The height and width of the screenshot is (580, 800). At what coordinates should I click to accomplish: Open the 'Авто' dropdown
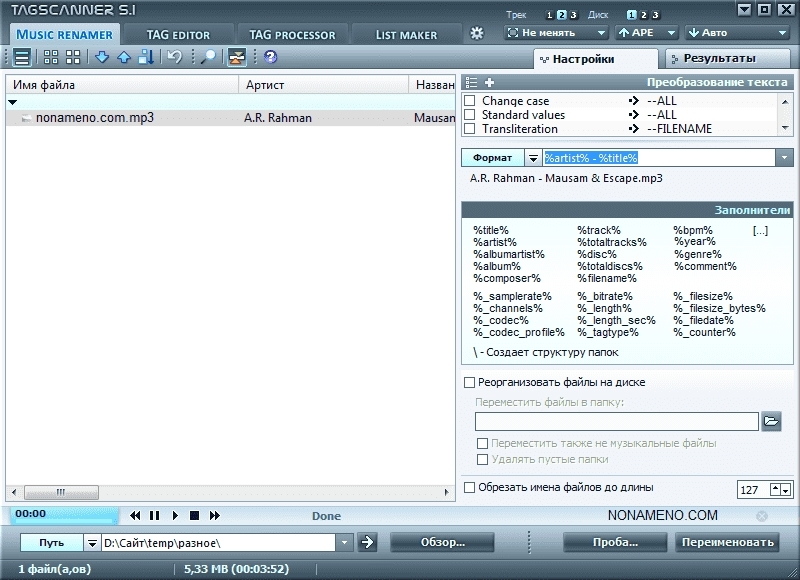click(737, 33)
